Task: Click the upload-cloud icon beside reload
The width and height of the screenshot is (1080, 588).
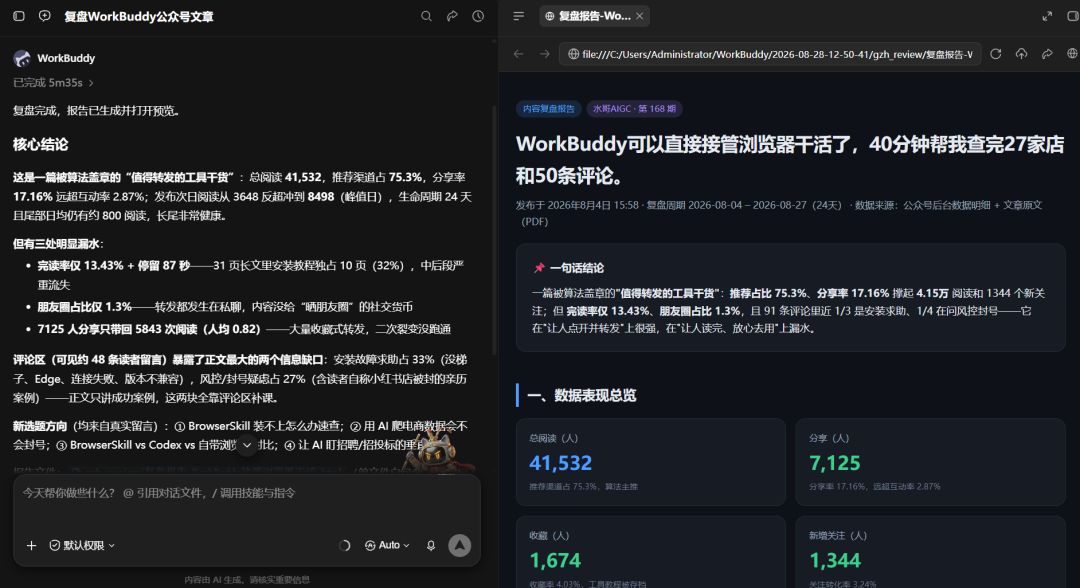Action: point(1021,54)
